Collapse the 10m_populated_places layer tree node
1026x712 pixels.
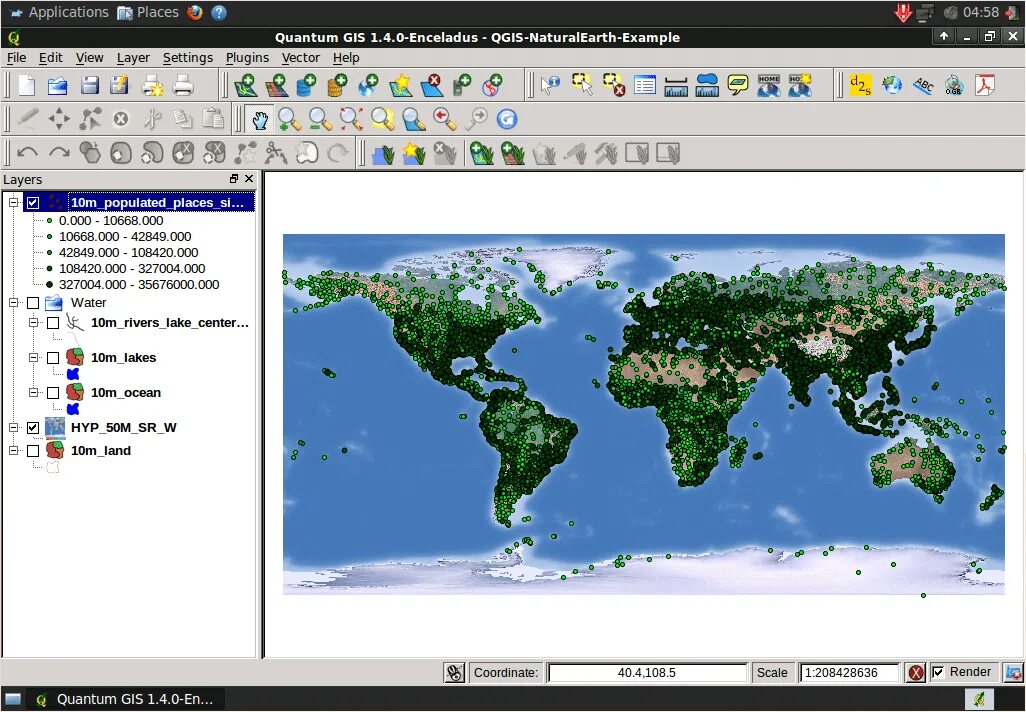coord(13,203)
